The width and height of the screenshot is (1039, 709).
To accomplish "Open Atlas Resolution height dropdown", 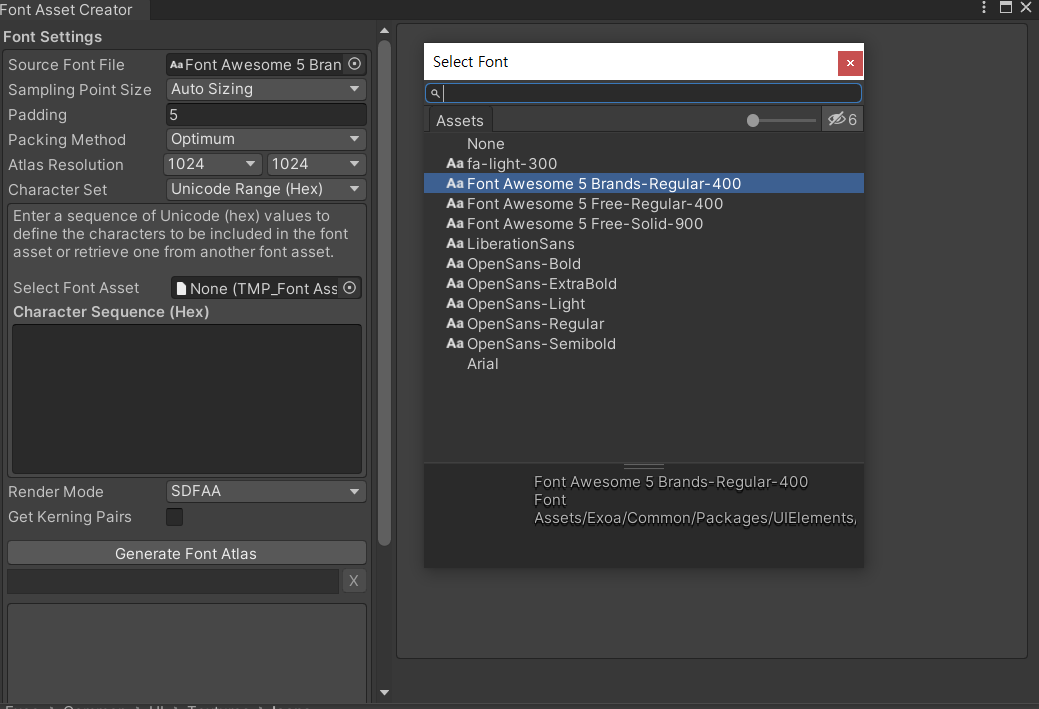I will pyautogui.click(x=317, y=164).
